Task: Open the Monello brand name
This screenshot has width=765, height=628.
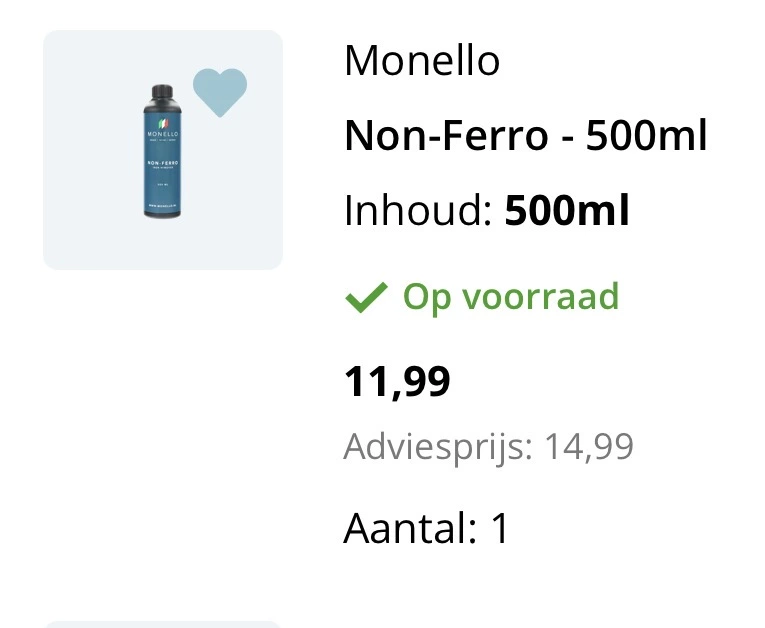Action: click(421, 61)
